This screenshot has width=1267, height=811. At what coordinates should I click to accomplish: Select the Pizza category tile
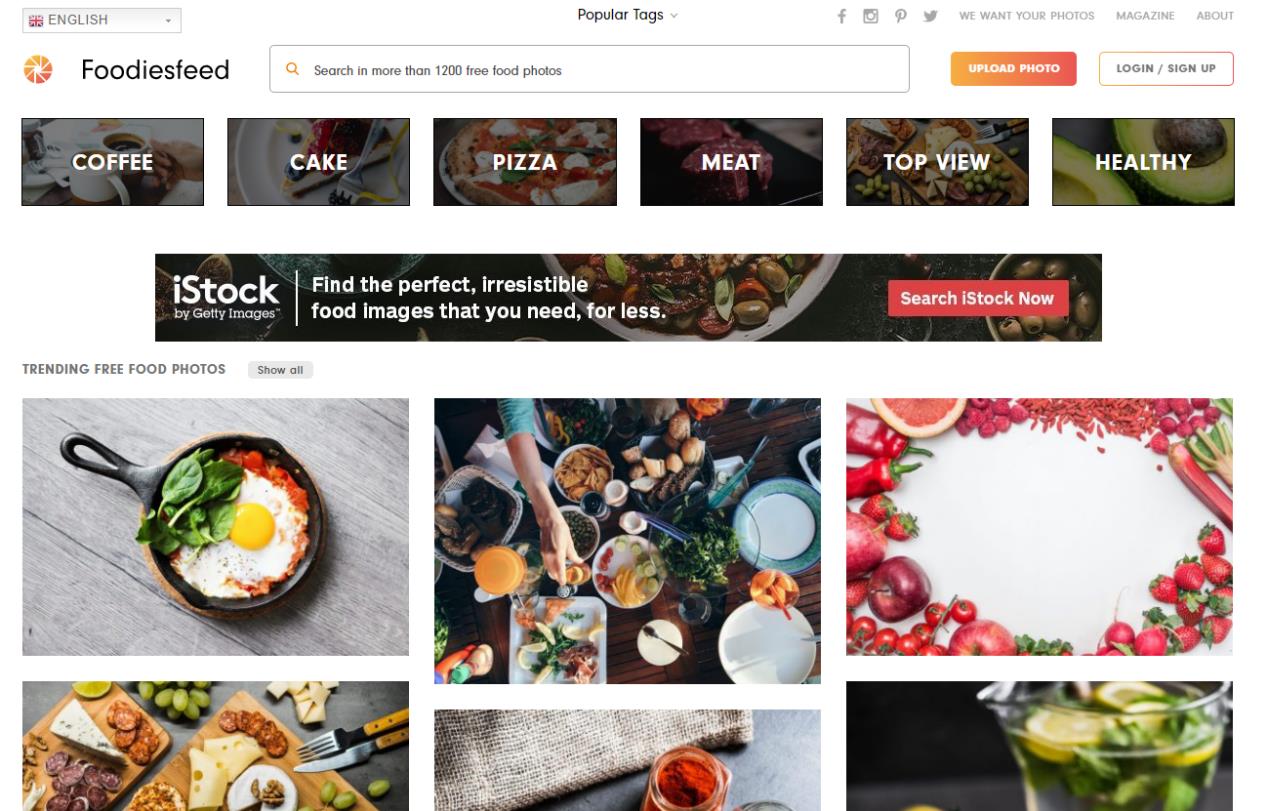click(x=524, y=162)
